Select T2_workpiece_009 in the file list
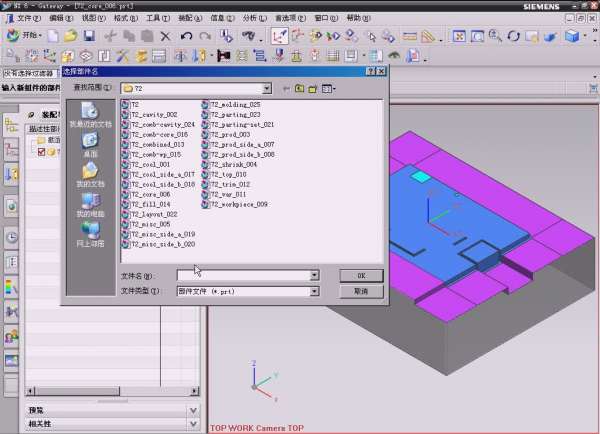The image size is (600, 434). [x=238, y=205]
